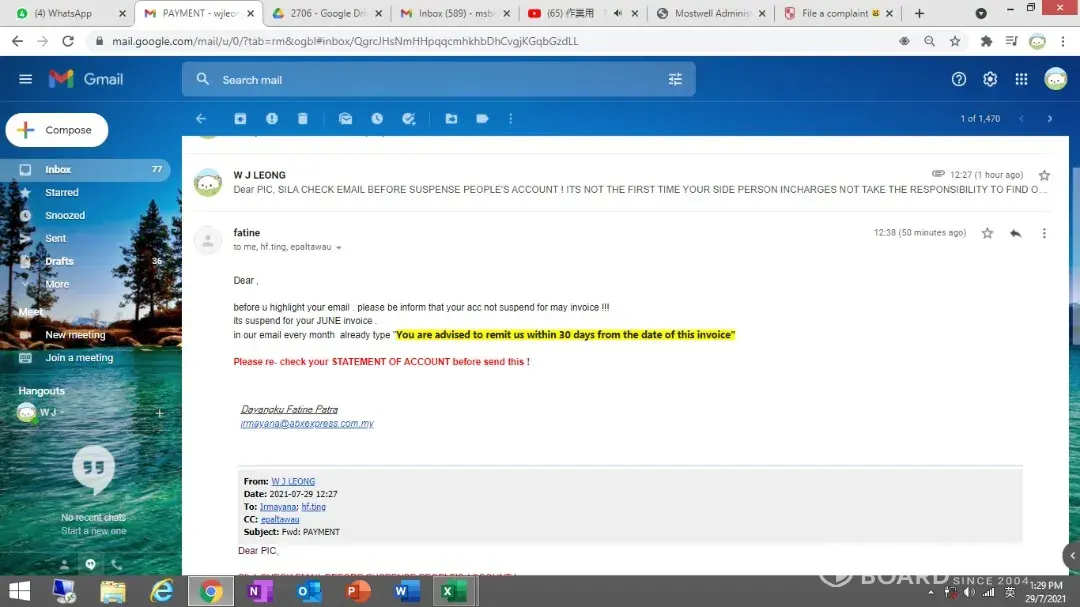
Task: Open Windows Start menu
Action: click(x=19, y=591)
